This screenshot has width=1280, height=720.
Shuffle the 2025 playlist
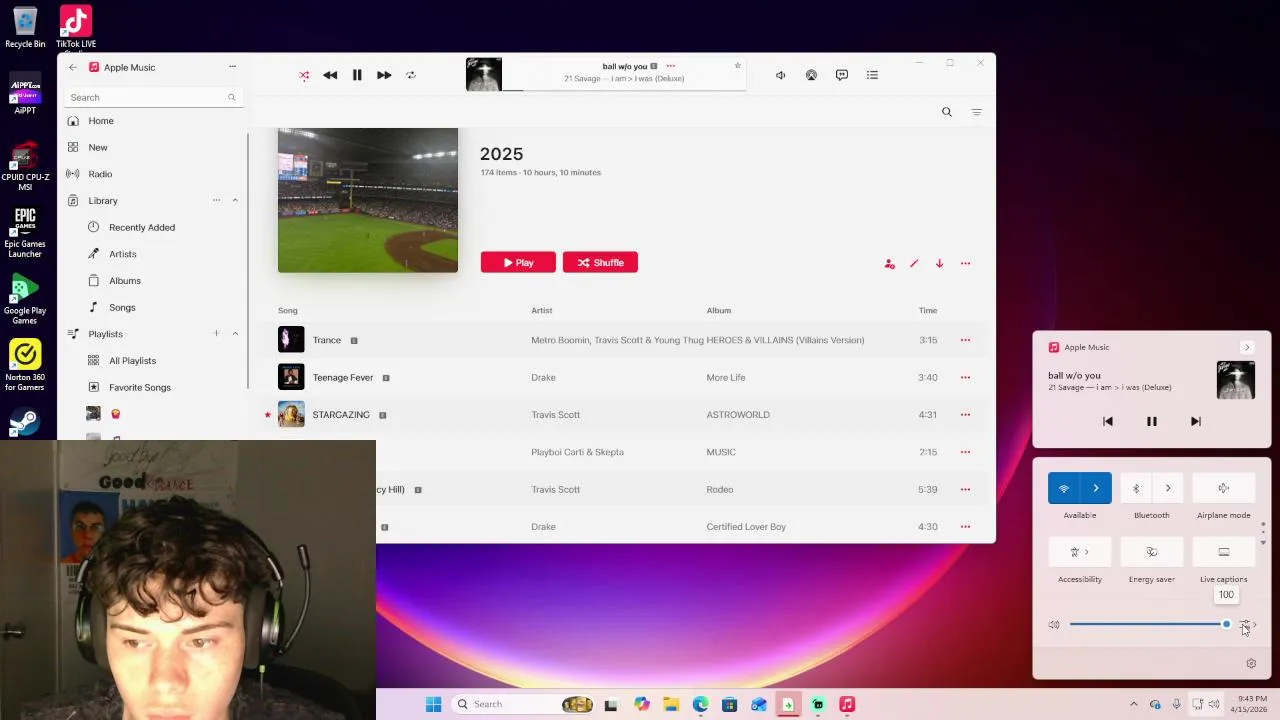point(600,263)
